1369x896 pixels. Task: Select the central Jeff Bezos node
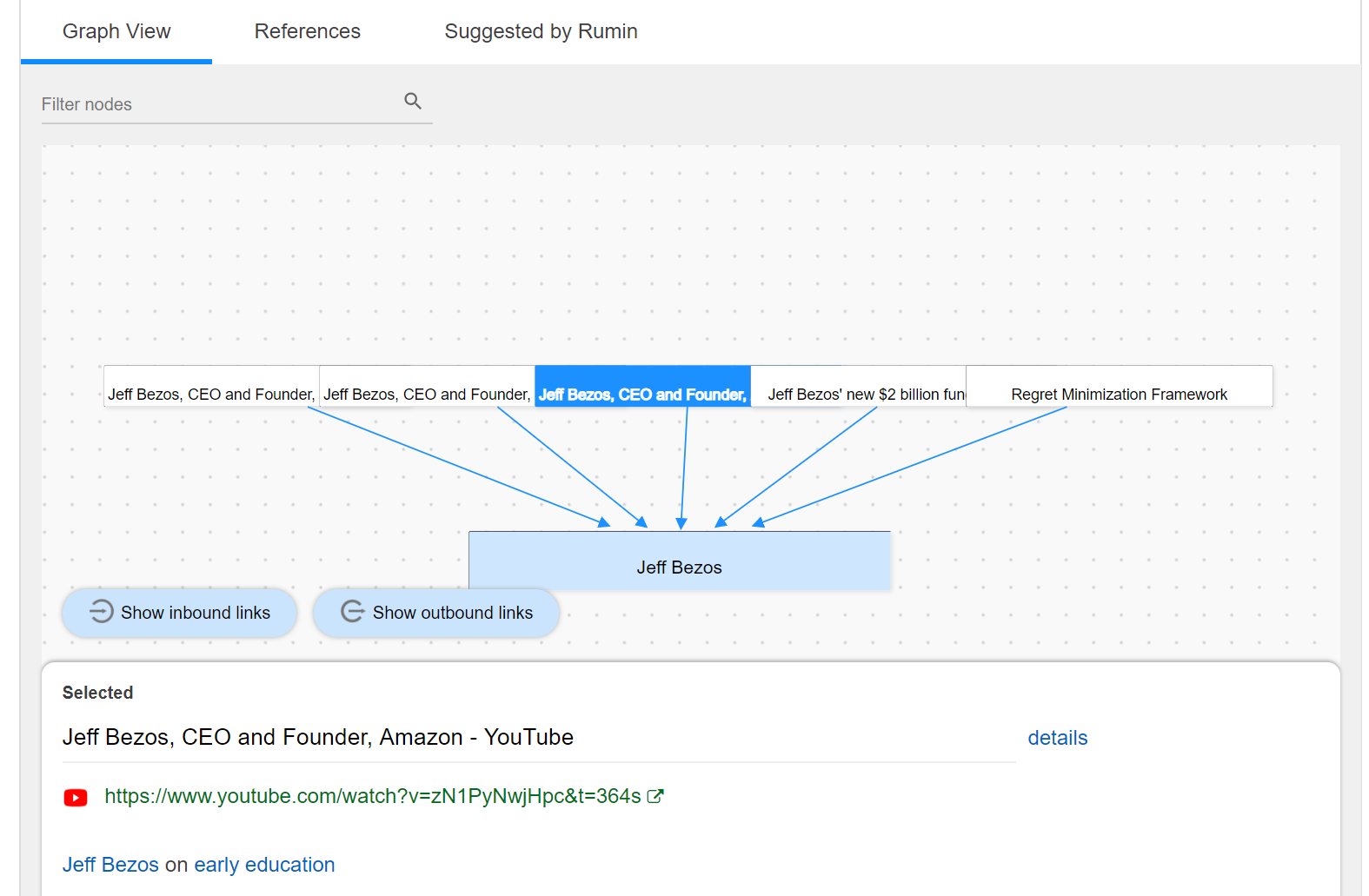(x=679, y=562)
